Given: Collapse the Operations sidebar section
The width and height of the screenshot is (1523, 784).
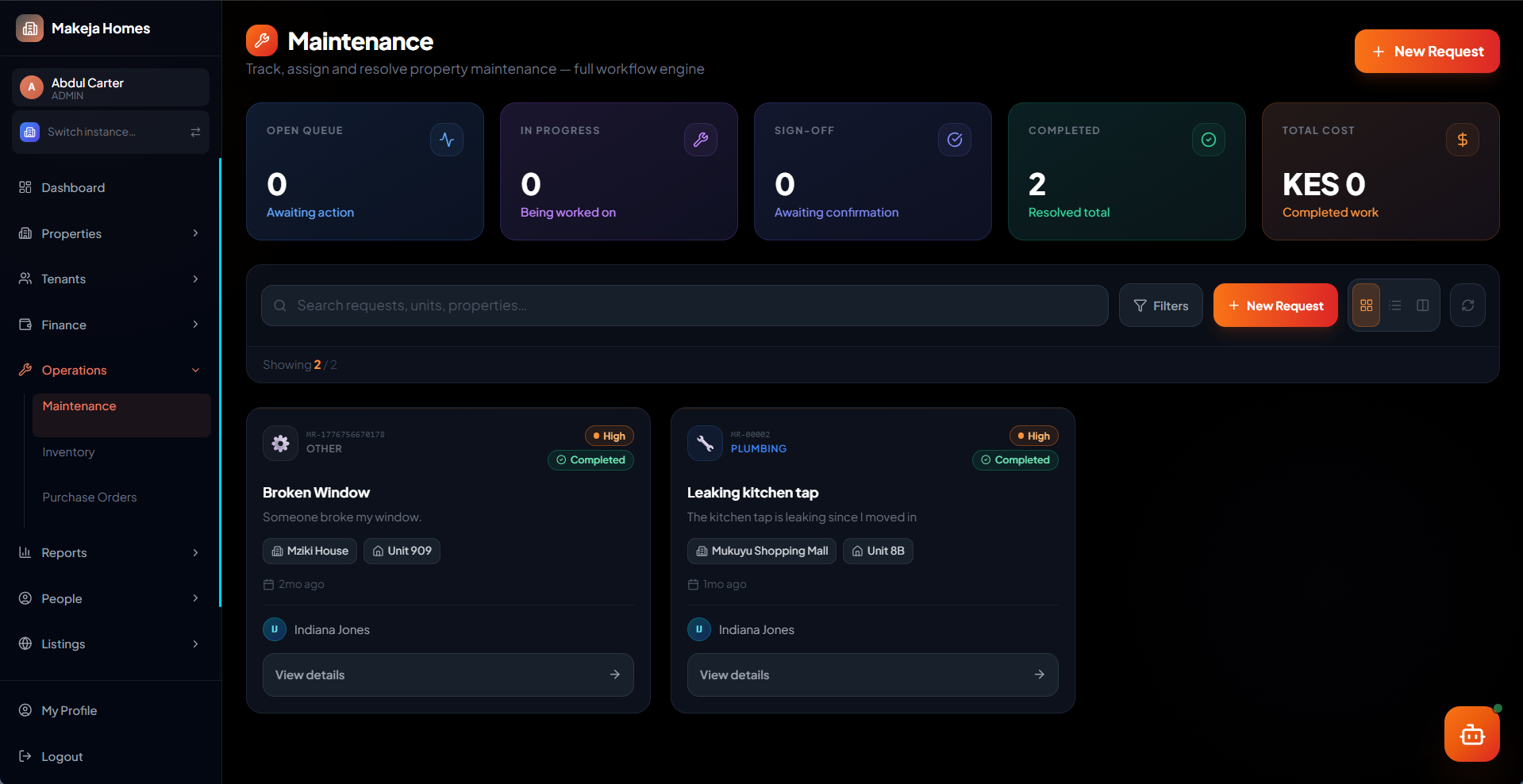Looking at the screenshot, I should pyautogui.click(x=110, y=370).
